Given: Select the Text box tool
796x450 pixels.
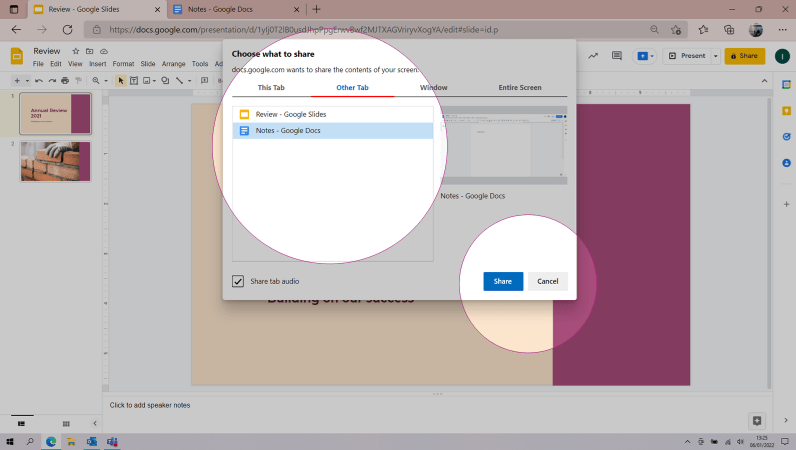Looking at the screenshot, I should [x=134, y=80].
